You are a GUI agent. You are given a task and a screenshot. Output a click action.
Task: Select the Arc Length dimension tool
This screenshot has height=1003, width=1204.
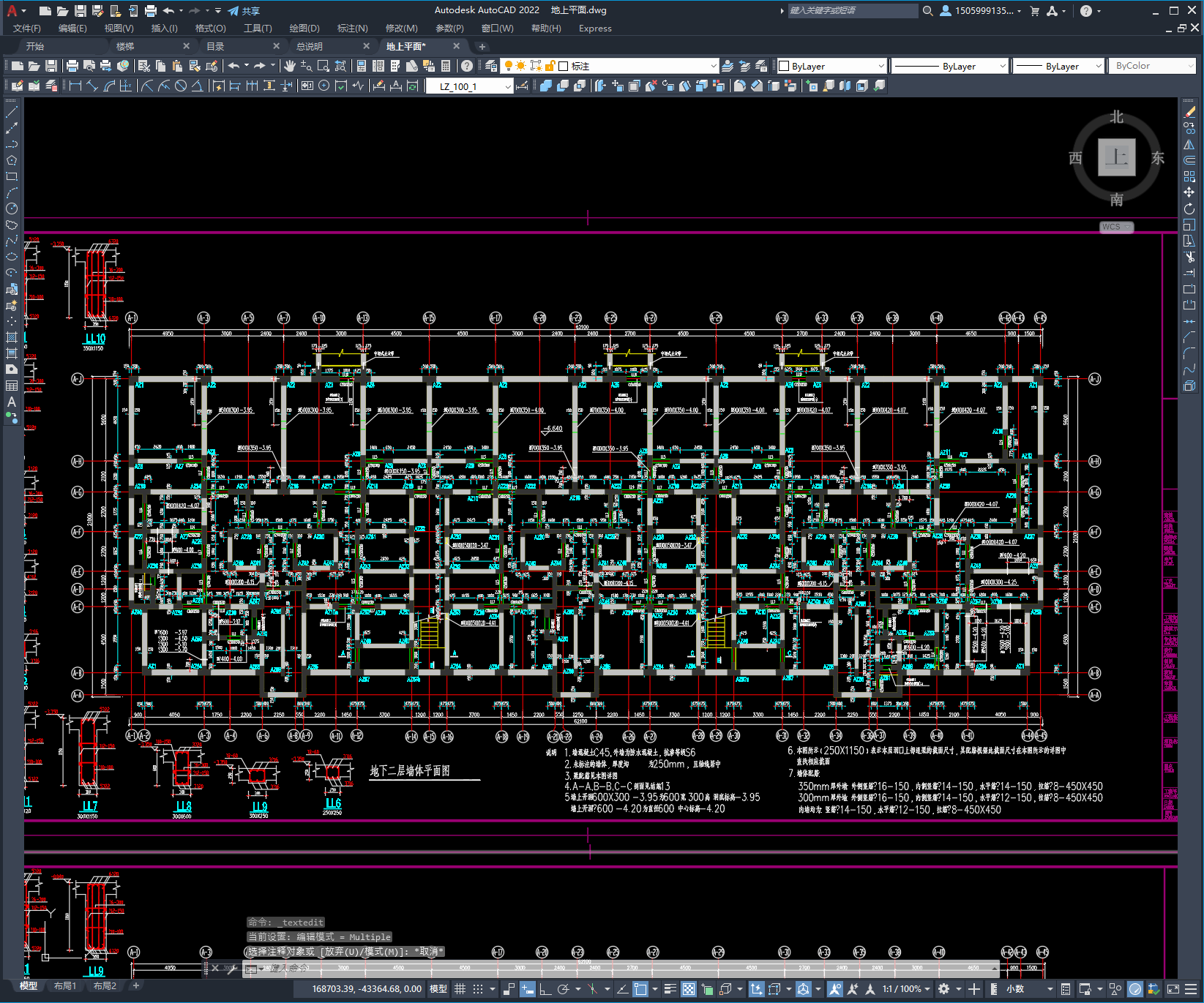109,86
